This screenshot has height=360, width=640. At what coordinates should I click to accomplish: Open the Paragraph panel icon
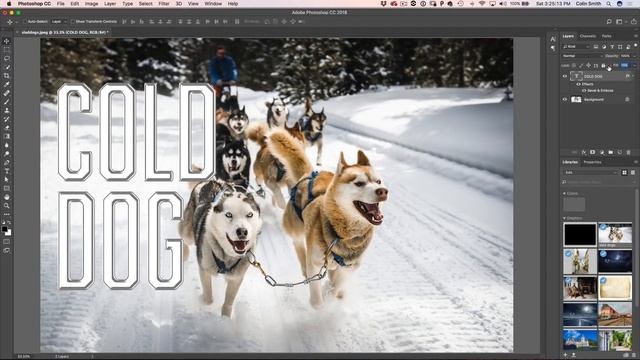point(553,48)
